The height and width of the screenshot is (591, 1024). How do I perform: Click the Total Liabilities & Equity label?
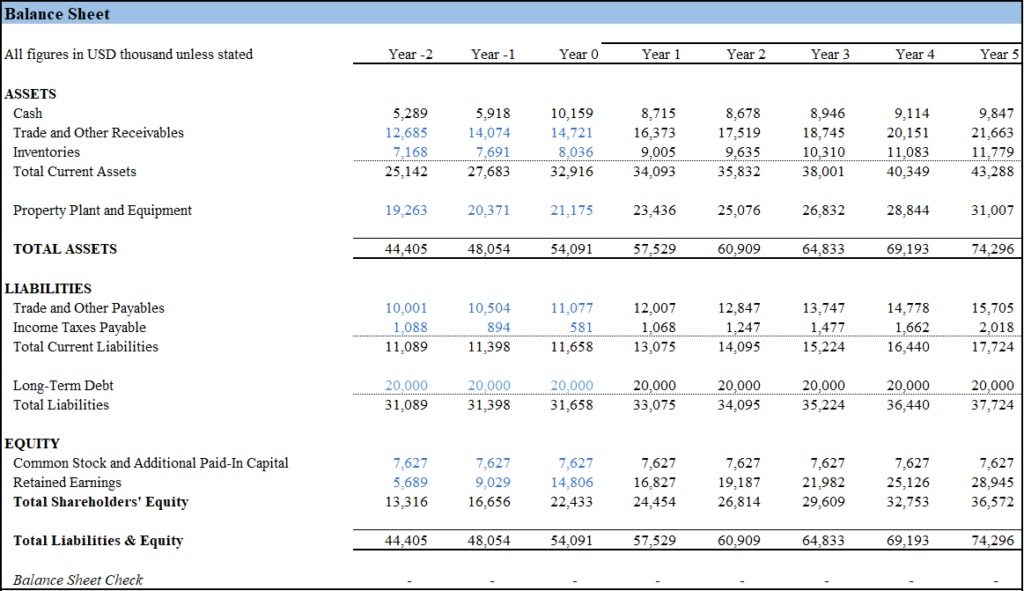point(98,541)
